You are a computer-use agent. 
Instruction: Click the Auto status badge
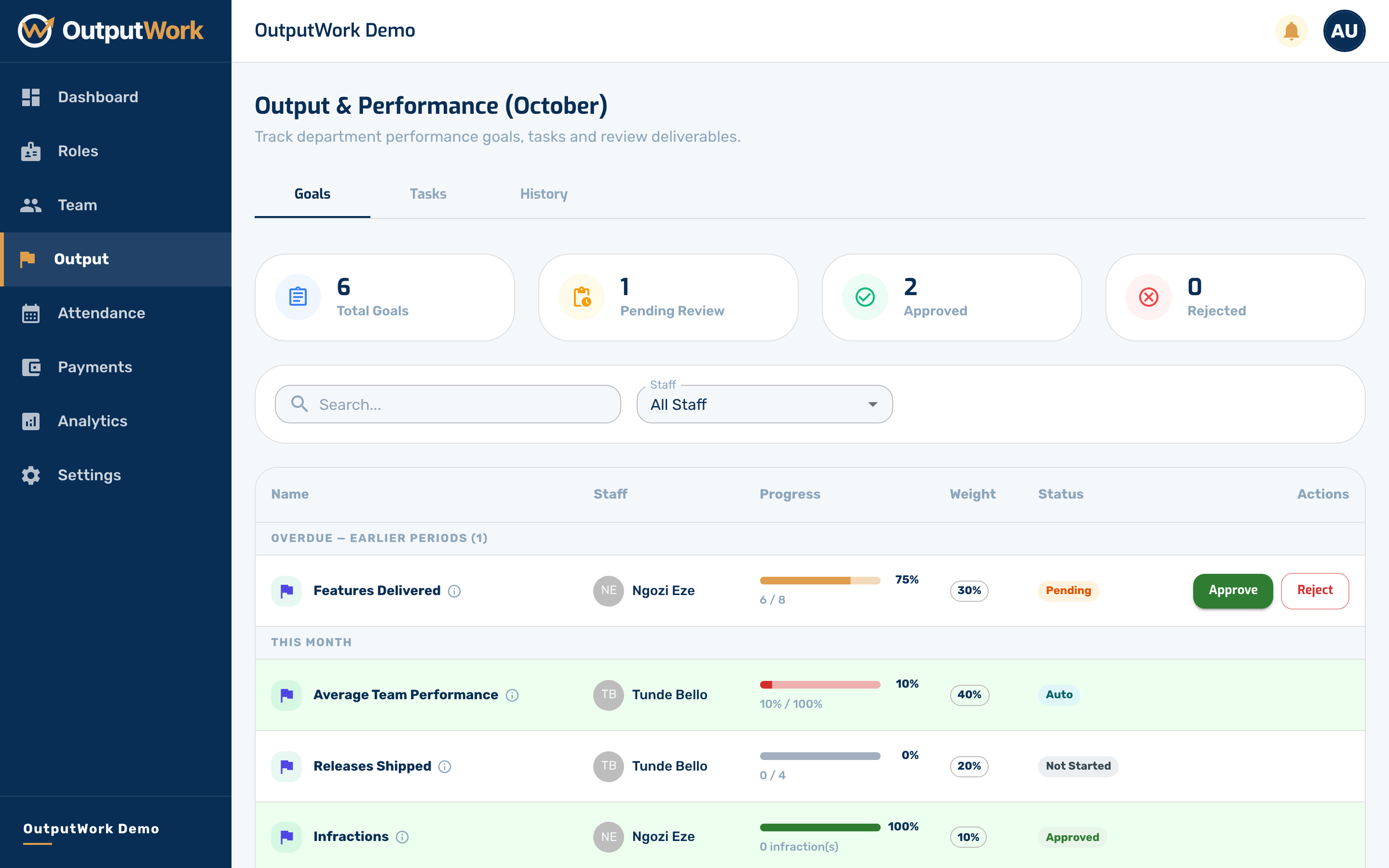[x=1059, y=694]
